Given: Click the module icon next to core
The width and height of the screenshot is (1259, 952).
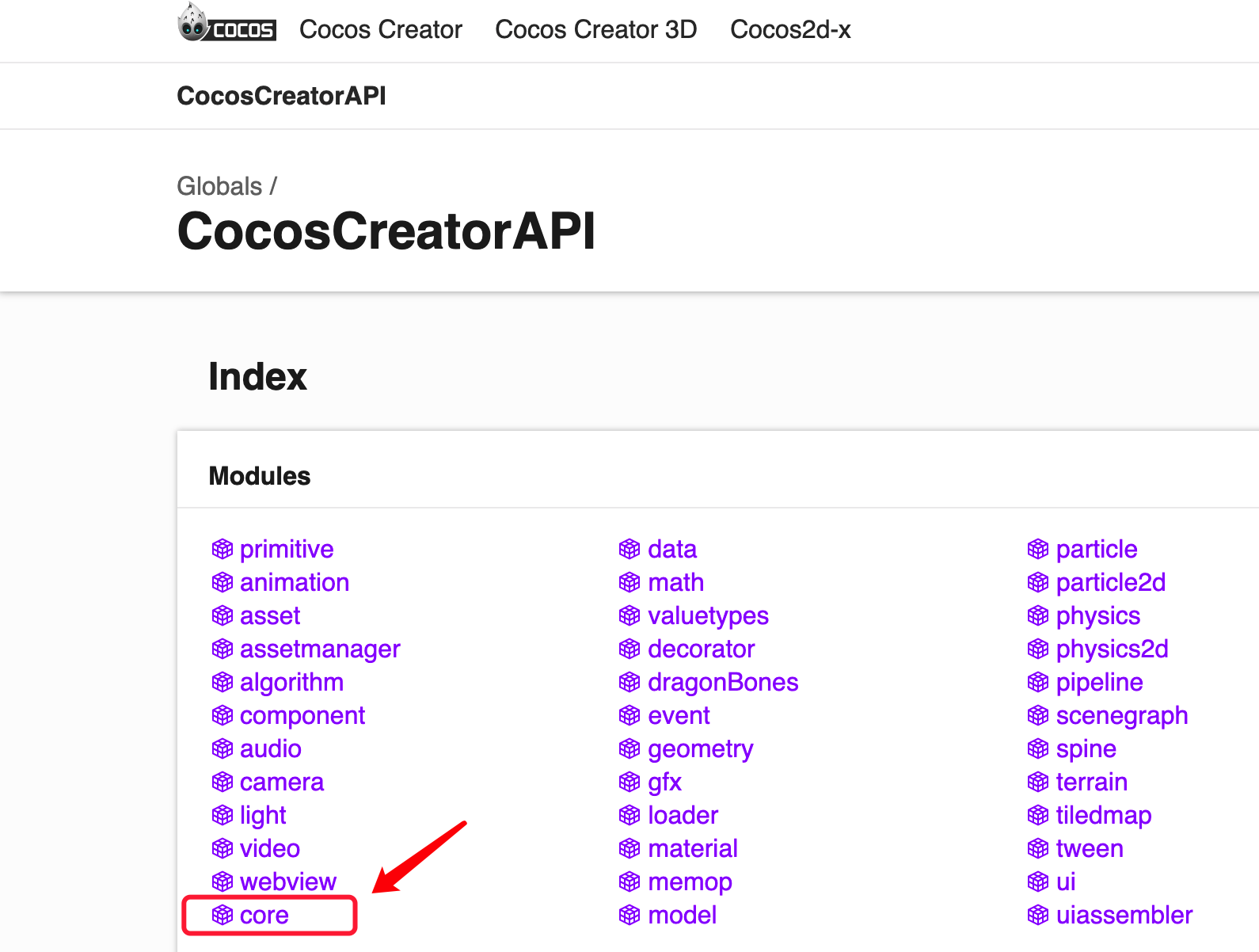Looking at the screenshot, I should (223, 915).
